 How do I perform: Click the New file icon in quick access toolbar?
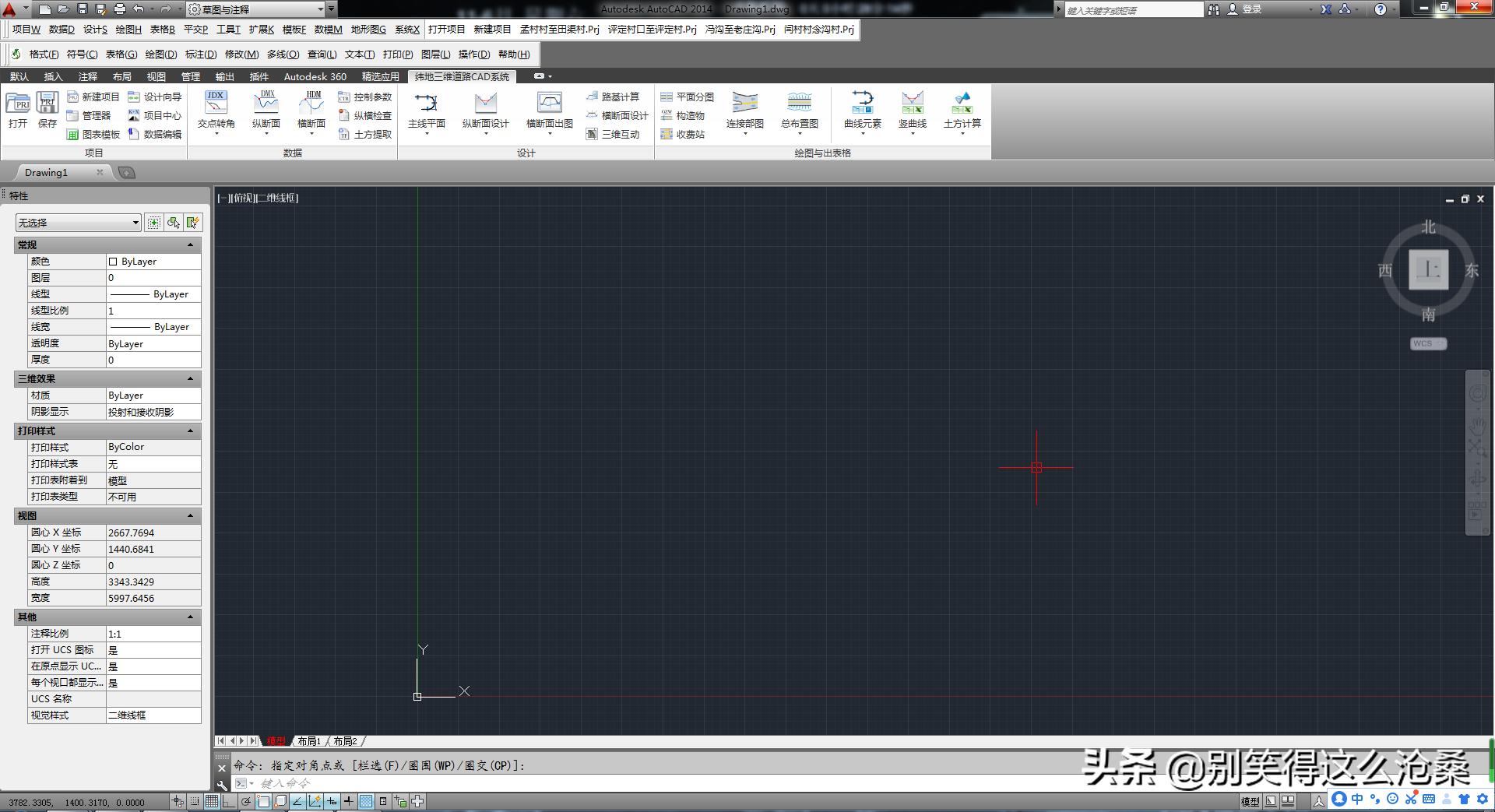coord(45,9)
